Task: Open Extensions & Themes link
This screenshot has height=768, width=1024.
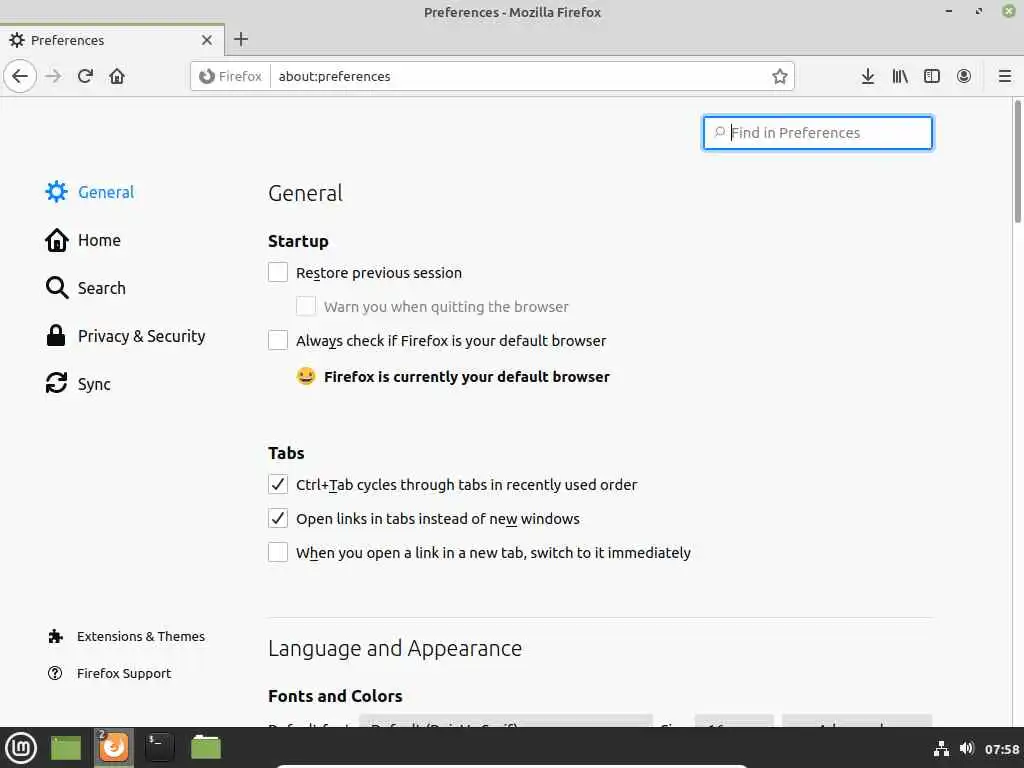Action: [141, 636]
